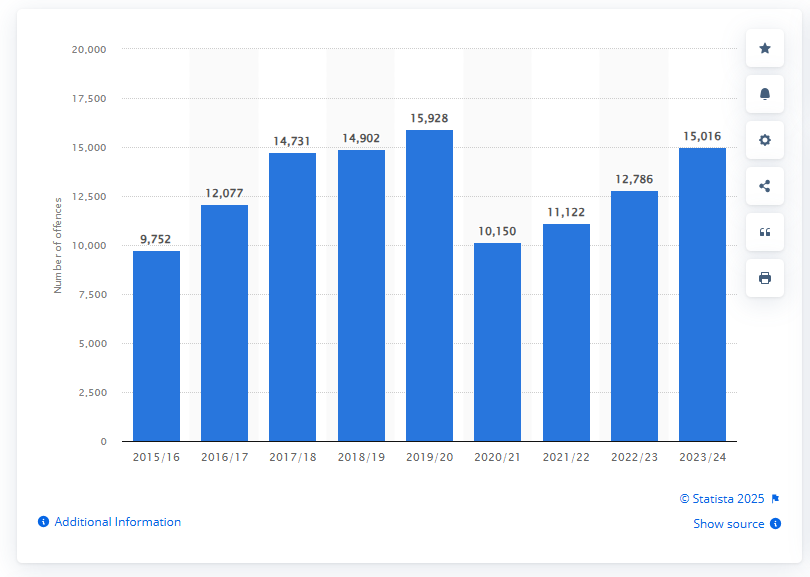The image size is (810, 577).
Task: Select the 2021/22 bar showing 11,122
Action: click(566, 332)
